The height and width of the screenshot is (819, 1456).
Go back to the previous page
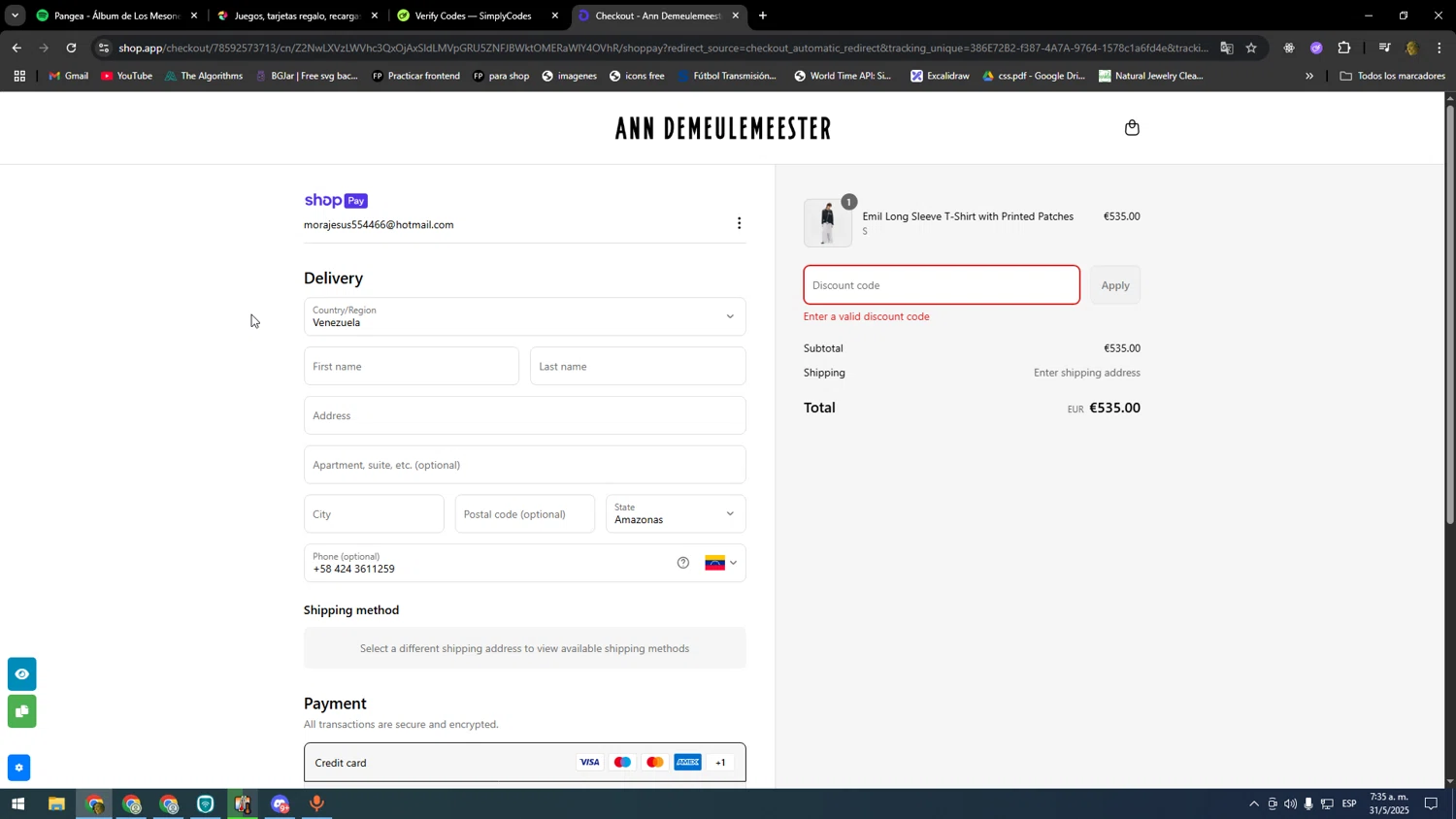17,48
